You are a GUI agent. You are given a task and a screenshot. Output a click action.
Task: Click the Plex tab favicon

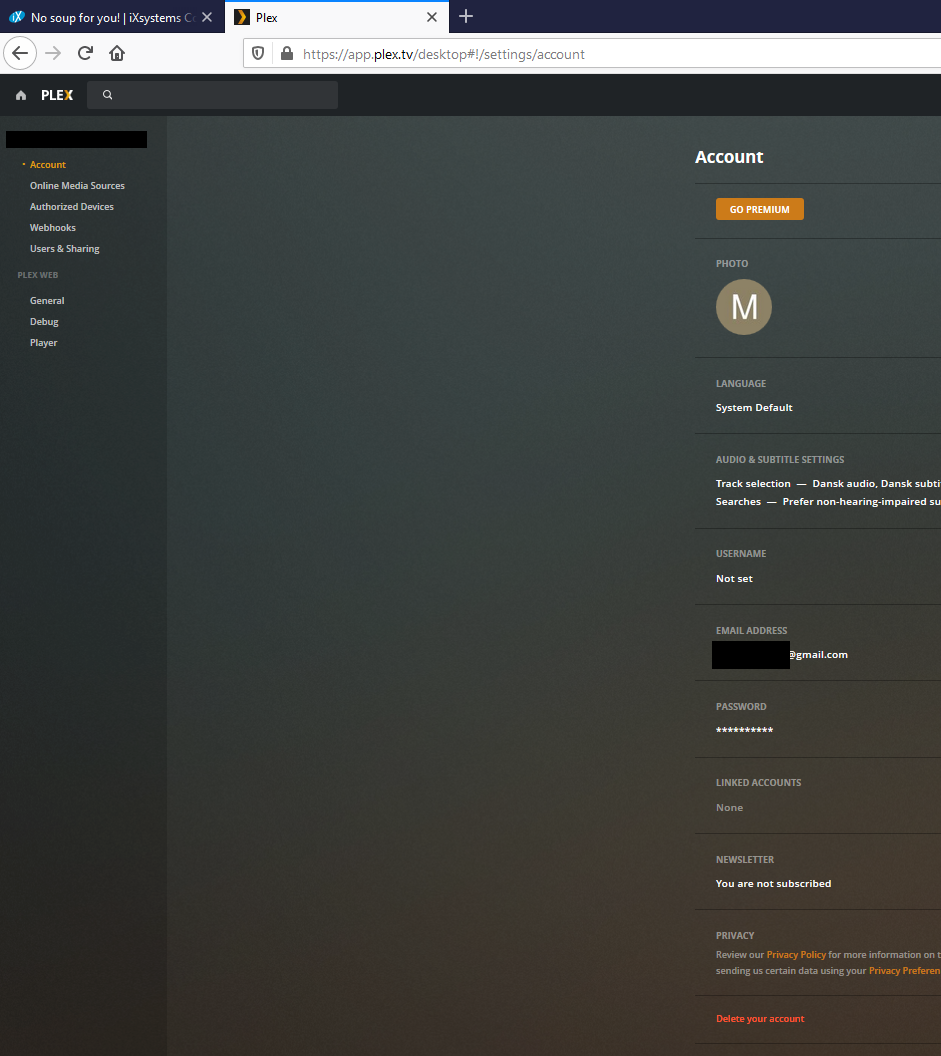[242, 18]
